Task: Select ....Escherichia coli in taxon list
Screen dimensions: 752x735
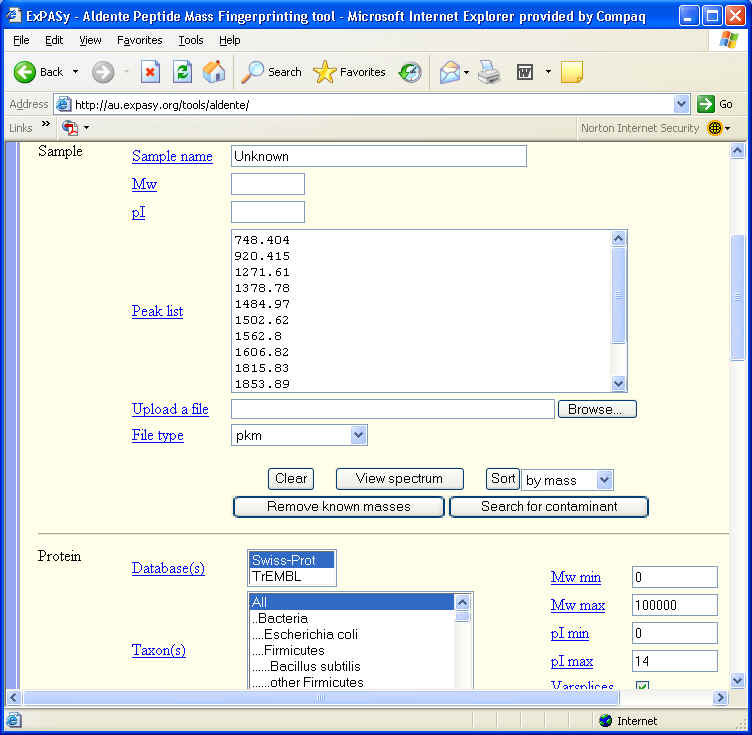Action: click(x=352, y=634)
